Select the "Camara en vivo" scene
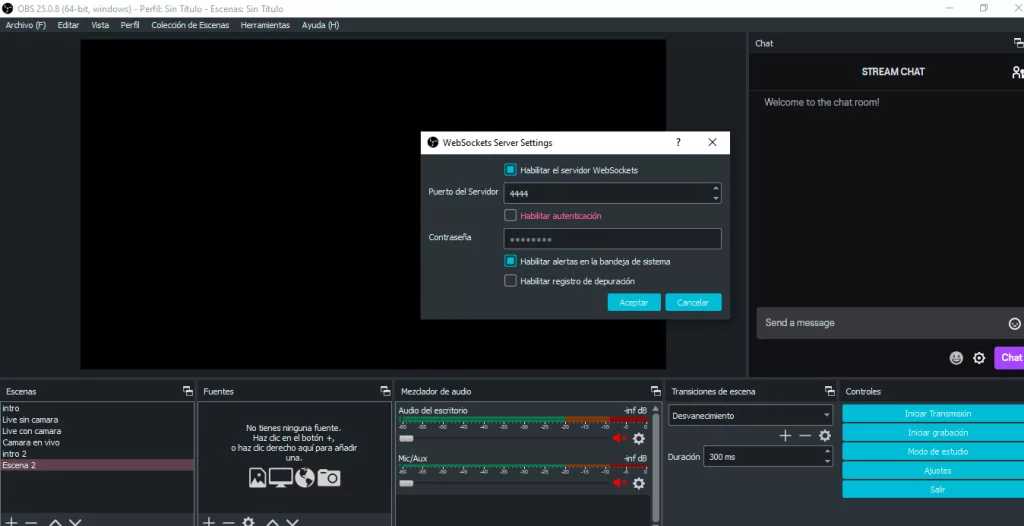 (x=97, y=442)
